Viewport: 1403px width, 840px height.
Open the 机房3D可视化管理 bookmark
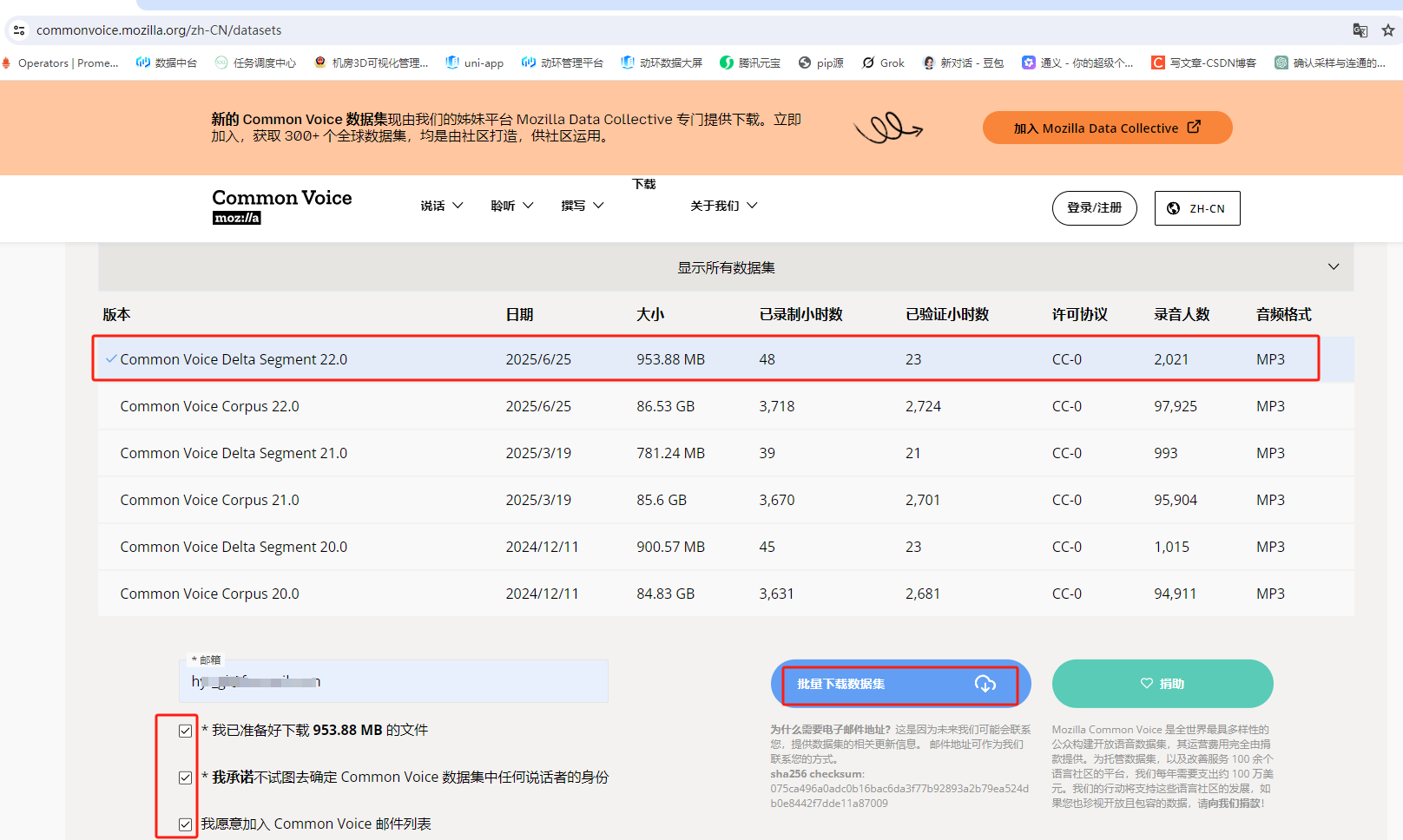(x=372, y=62)
